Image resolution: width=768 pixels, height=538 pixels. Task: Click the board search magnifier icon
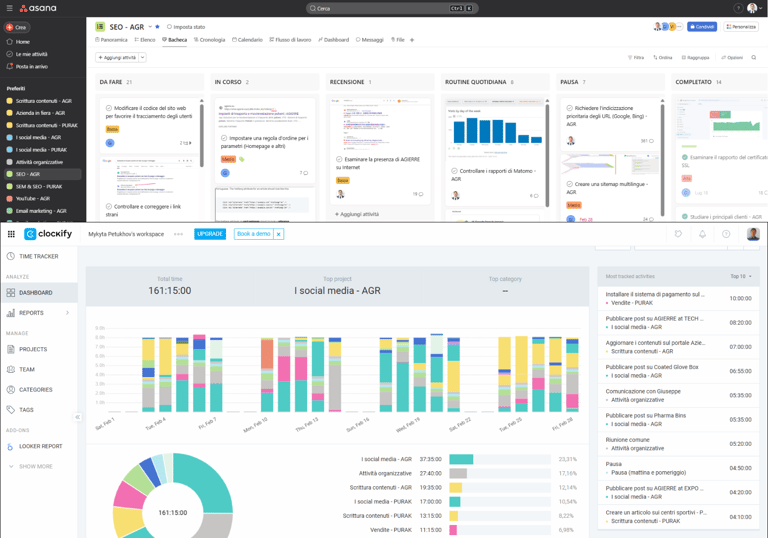point(754,57)
